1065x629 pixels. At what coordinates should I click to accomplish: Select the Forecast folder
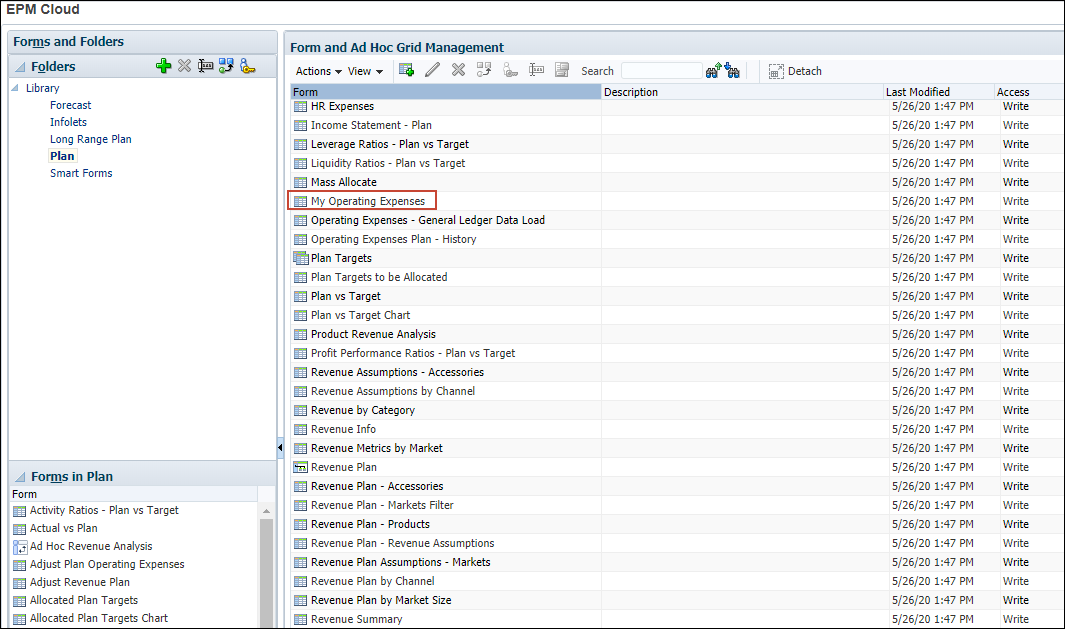(71, 105)
